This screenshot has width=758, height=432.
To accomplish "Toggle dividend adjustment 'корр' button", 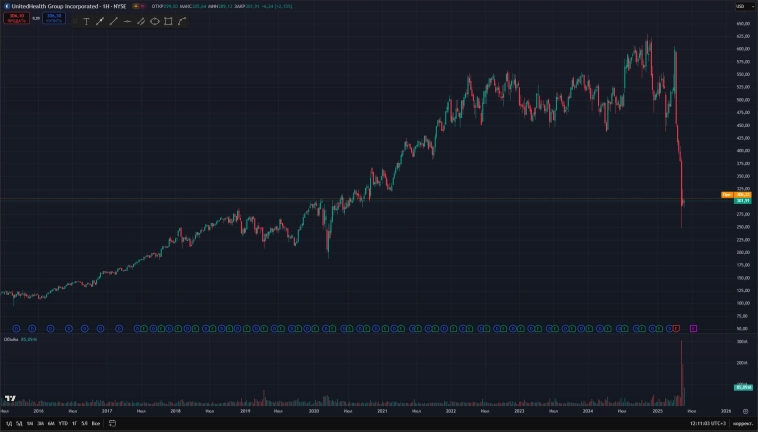I will point(743,423).
